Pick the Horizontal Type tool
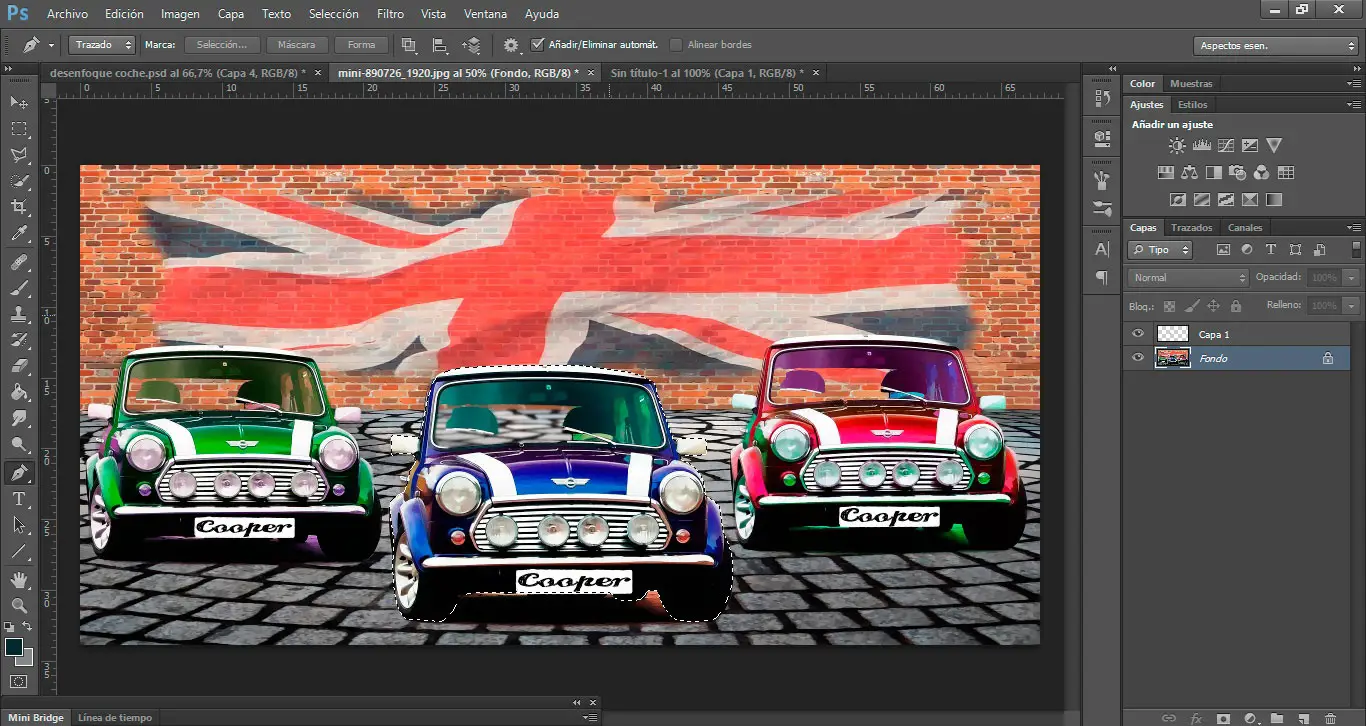The height and width of the screenshot is (726, 1366). pyautogui.click(x=19, y=499)
